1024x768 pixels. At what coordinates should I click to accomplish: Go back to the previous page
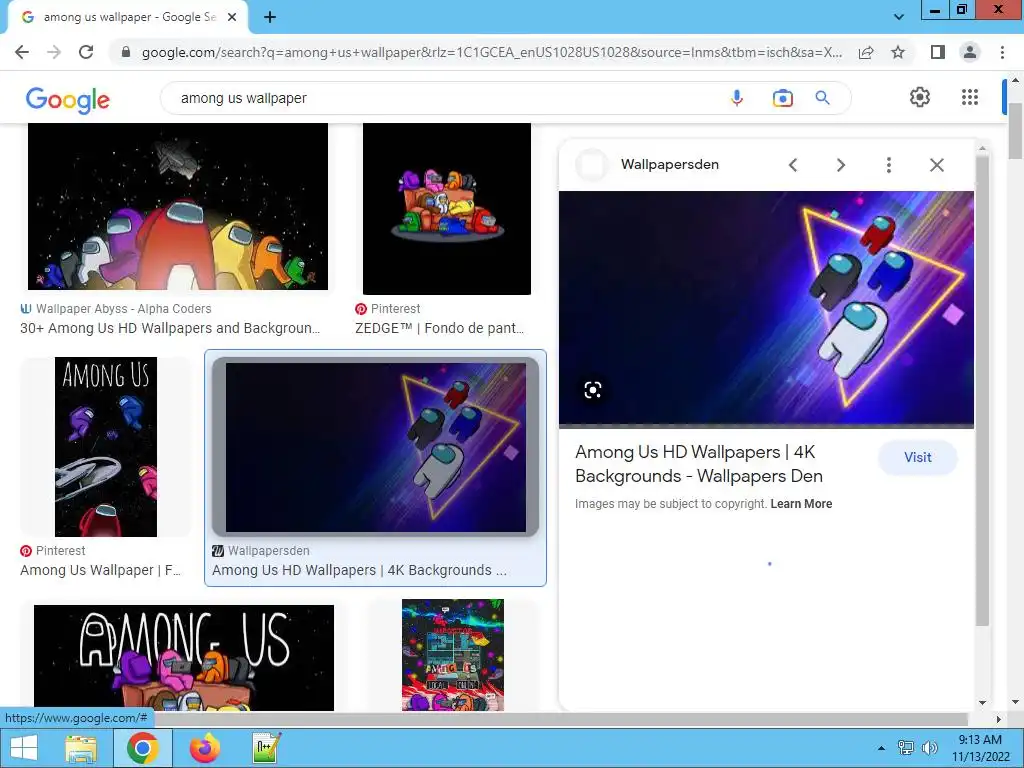[x=22, y=52]
